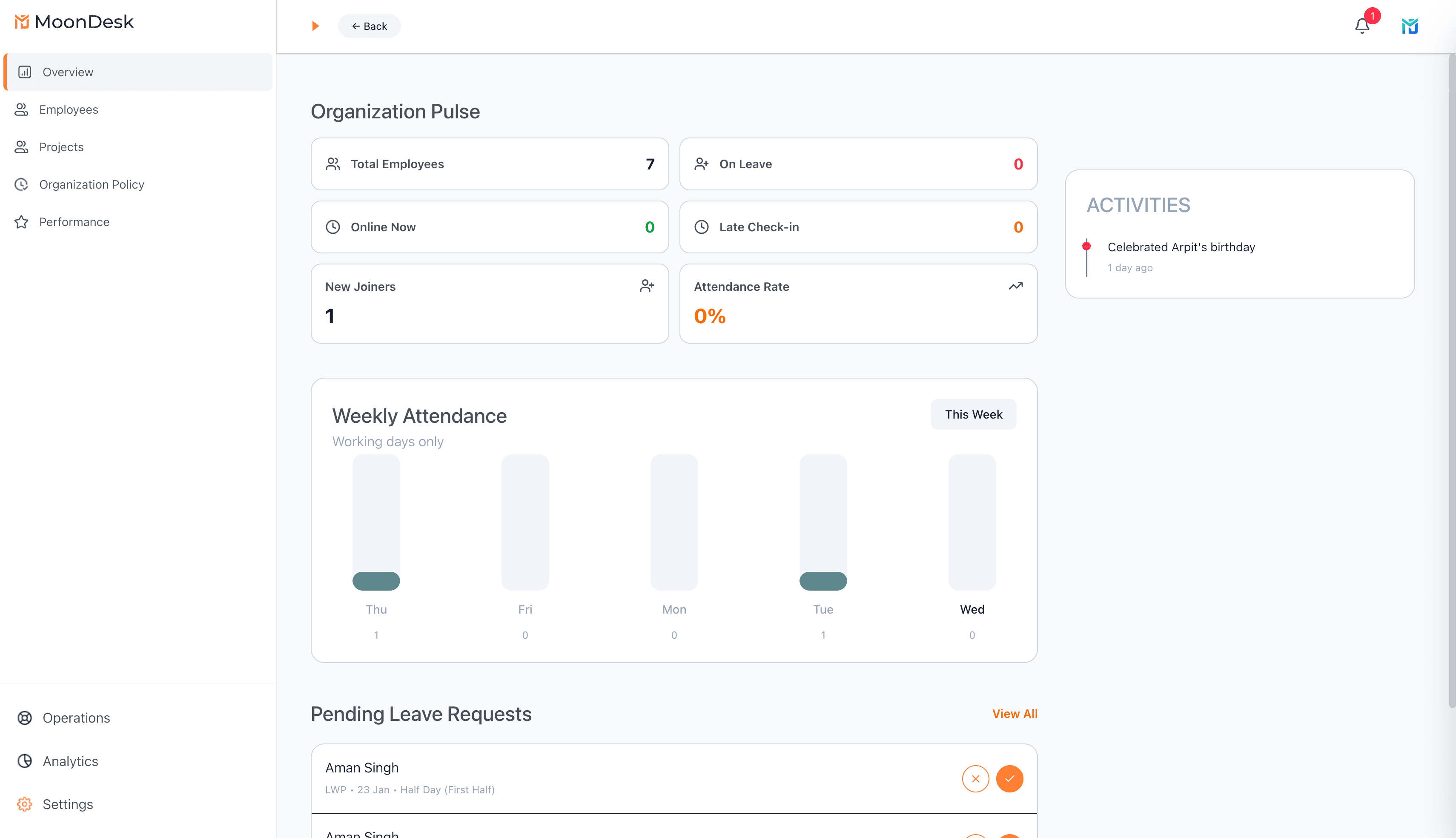The height and width of the screenshot is (838, 1456).
Task: Open the Total Employees card
Action: (490, 164)
